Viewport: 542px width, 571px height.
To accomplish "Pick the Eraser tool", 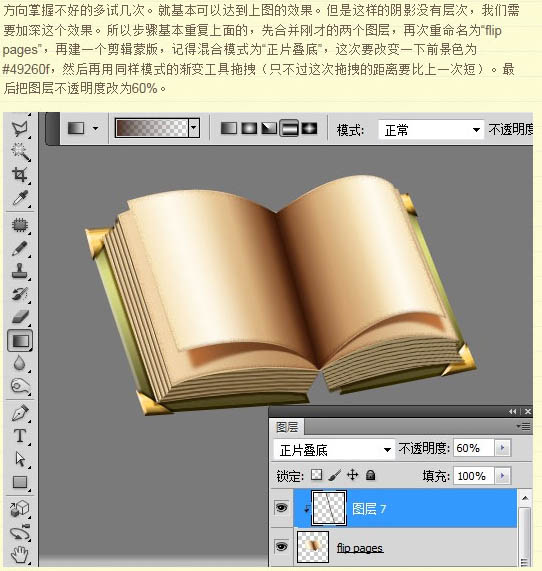I will click(19, 317).
